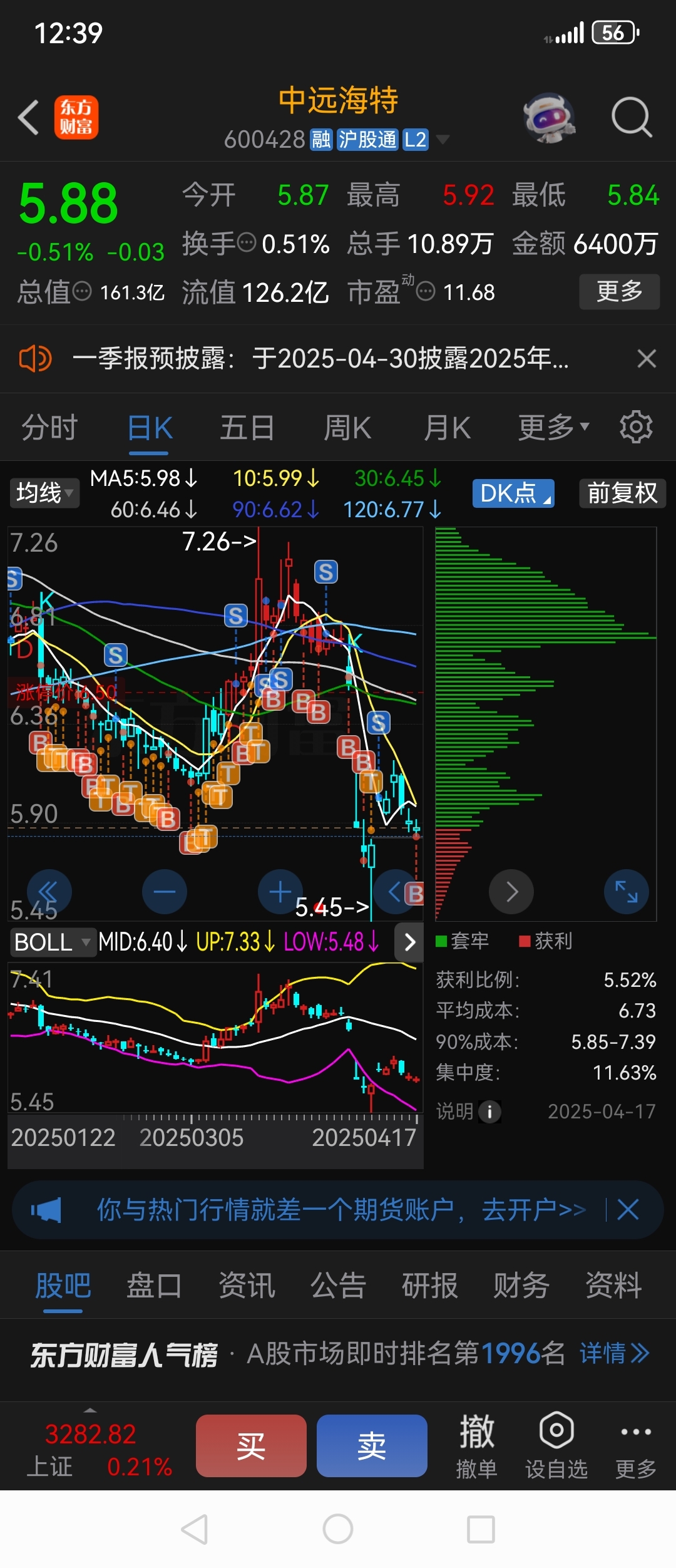Tap the Android home navigation button
The width and height of the screenshot is (676, 1568).
[338, 1529]
